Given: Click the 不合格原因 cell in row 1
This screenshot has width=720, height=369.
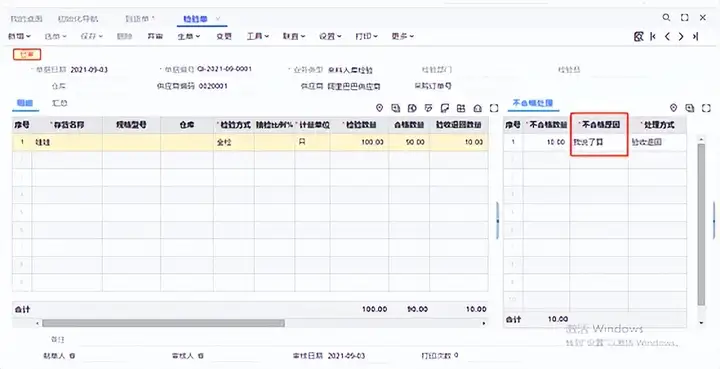Looking at the screenshot, I should [x=599, y=142].
